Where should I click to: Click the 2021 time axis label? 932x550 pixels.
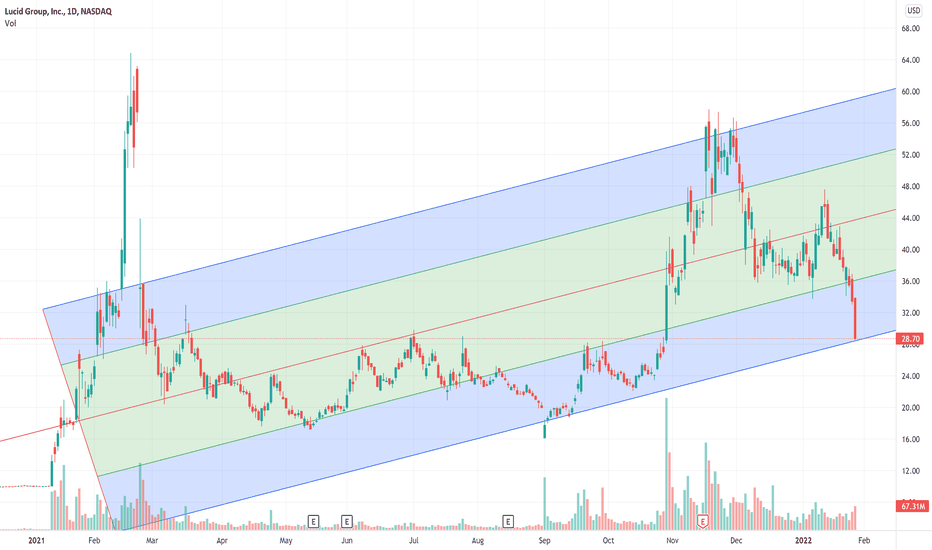click(x=36, y=540)
